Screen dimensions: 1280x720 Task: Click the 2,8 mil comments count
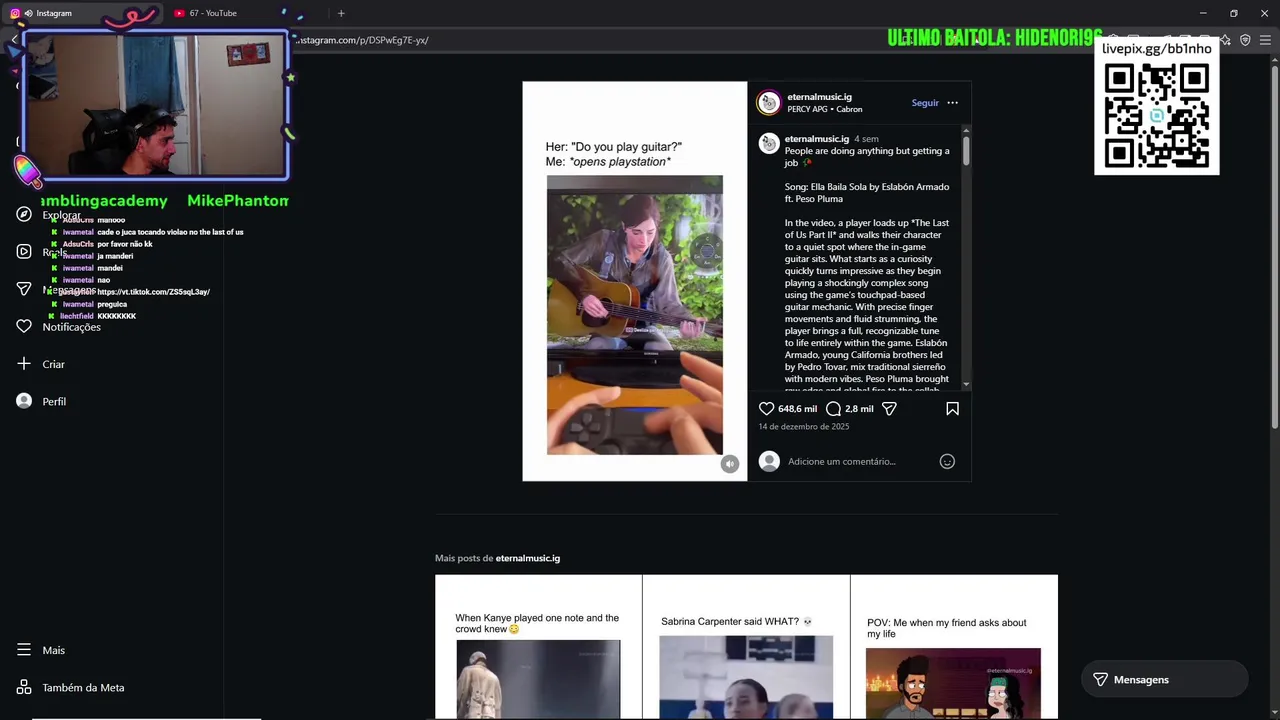pyautogui.click(x=859, y=409)
